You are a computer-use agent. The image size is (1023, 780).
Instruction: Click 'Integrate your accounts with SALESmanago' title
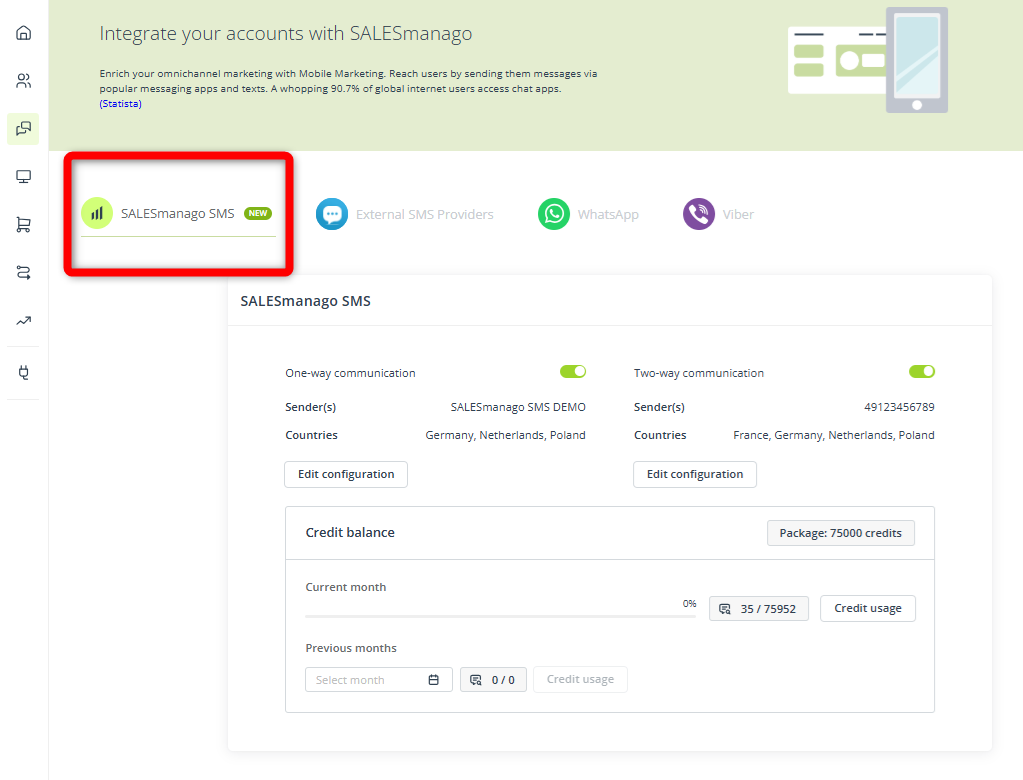(286, 34)
